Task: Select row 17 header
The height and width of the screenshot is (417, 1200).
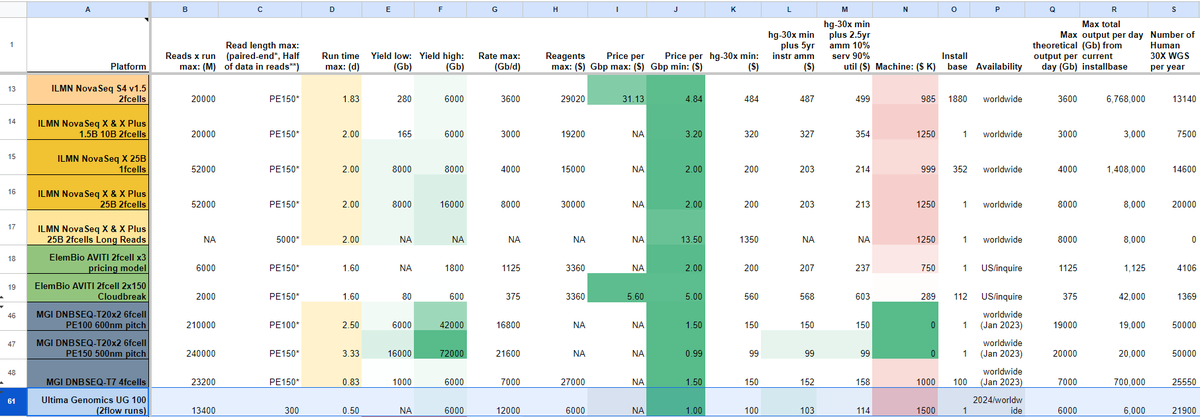Action: click(x=12, y=226)
